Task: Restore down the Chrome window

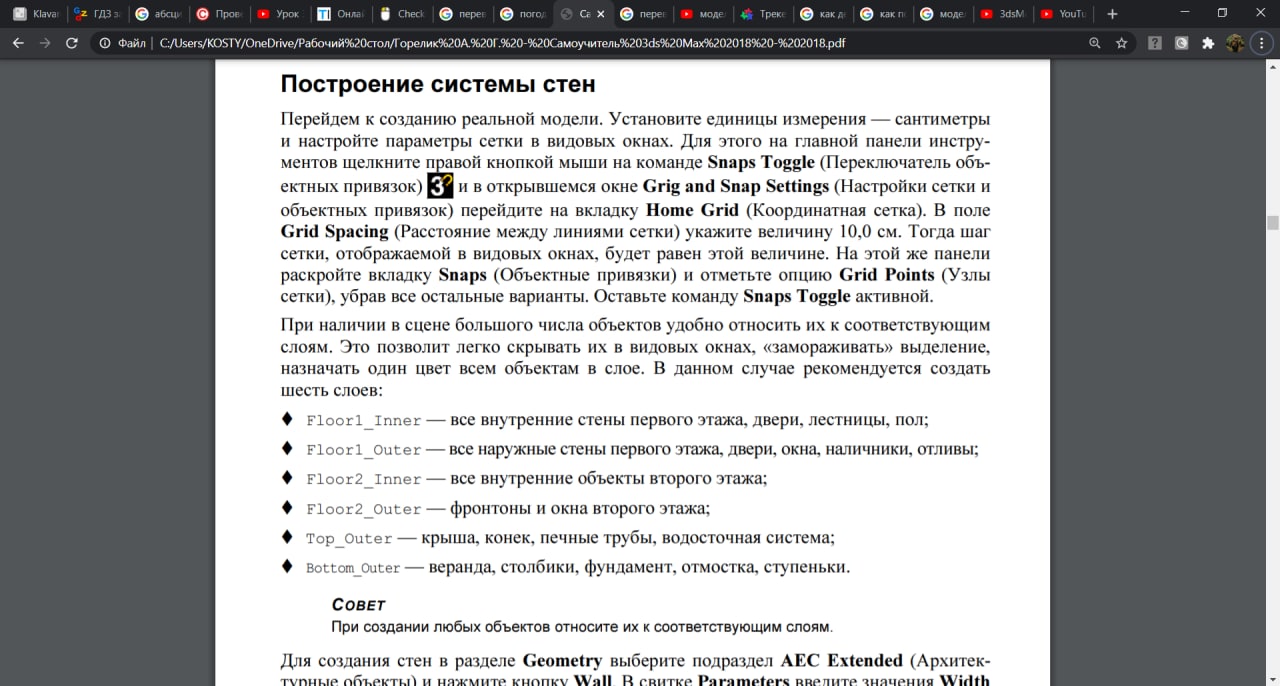Action: (x=1222, y=13)
